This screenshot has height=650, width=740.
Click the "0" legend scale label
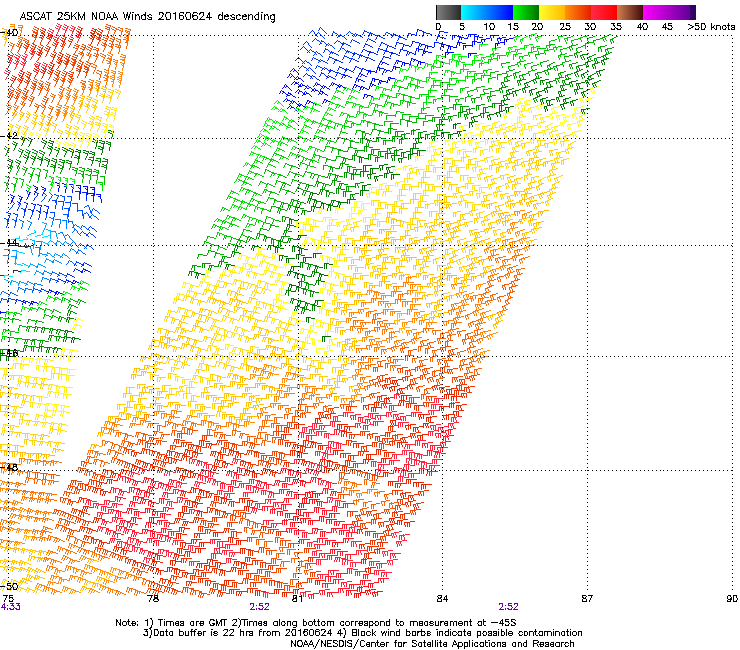click(438, 27)
